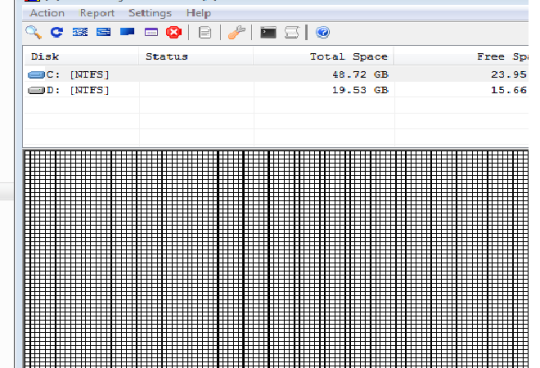Click the Analyze magnifying glass icon

point(33,33)
